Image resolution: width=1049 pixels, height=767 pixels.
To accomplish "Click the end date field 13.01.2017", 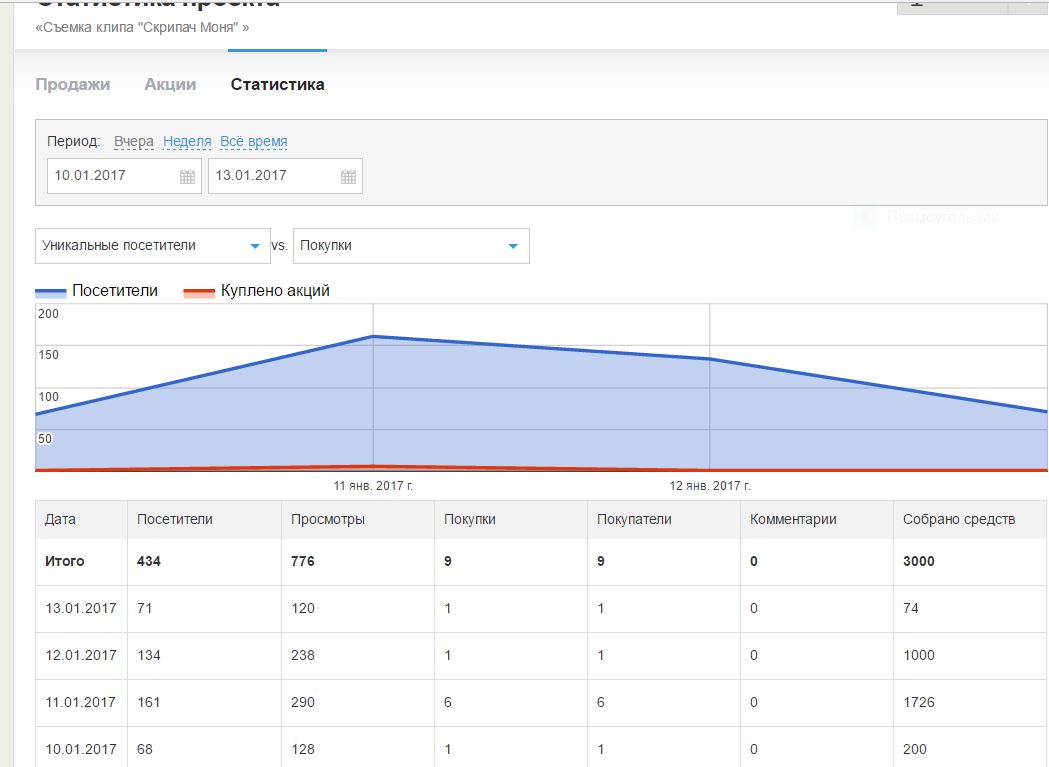I will (x=272, y=176).
